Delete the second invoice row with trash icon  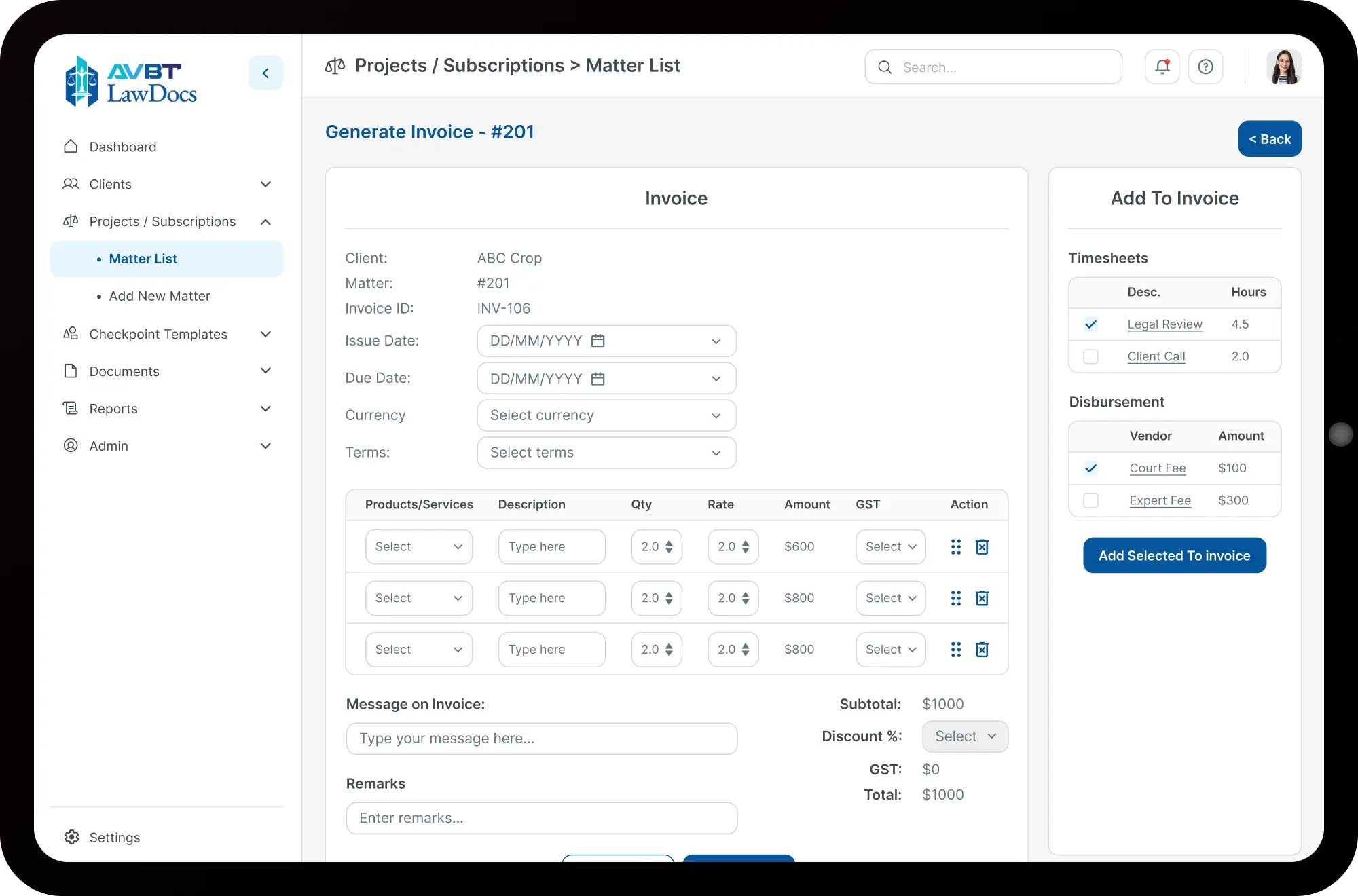click(x=982, y=598)
